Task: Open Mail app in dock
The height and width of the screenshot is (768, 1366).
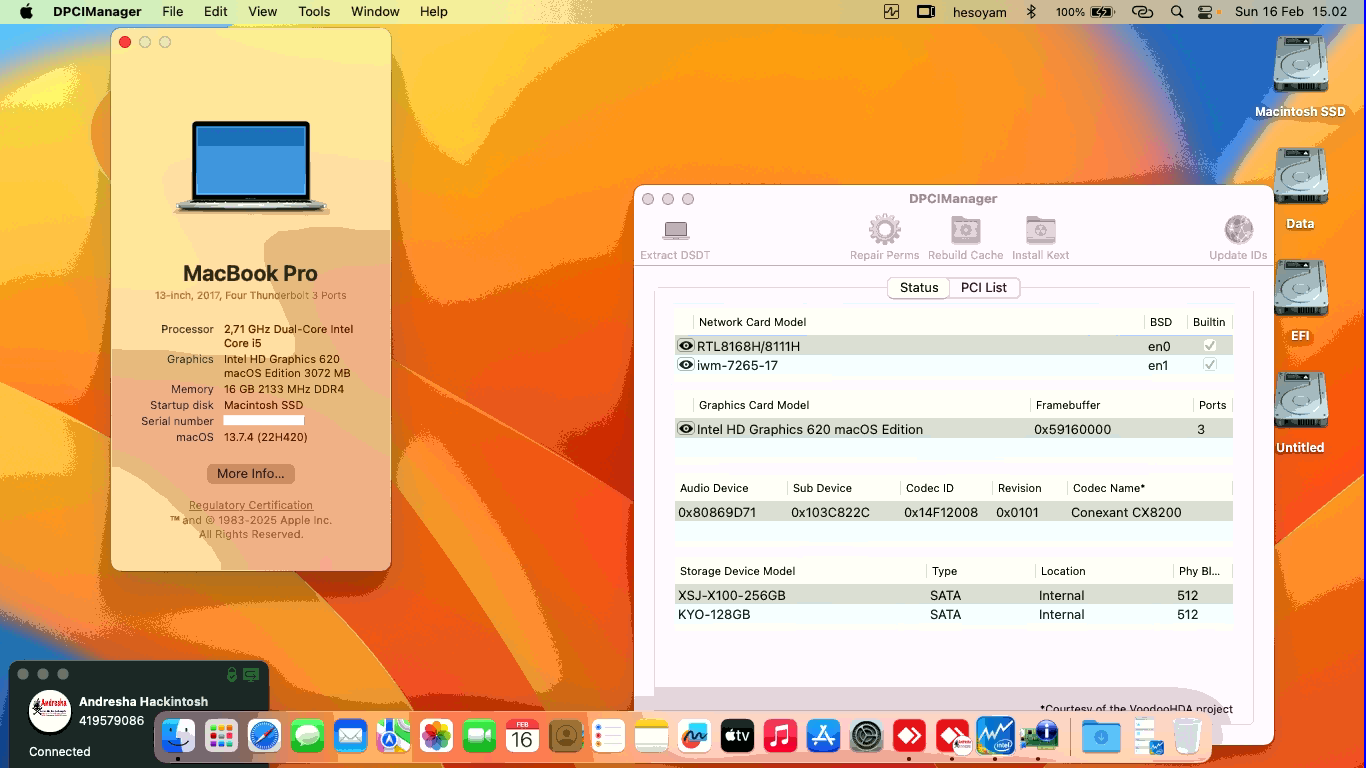Action: [x=350, y=737]
